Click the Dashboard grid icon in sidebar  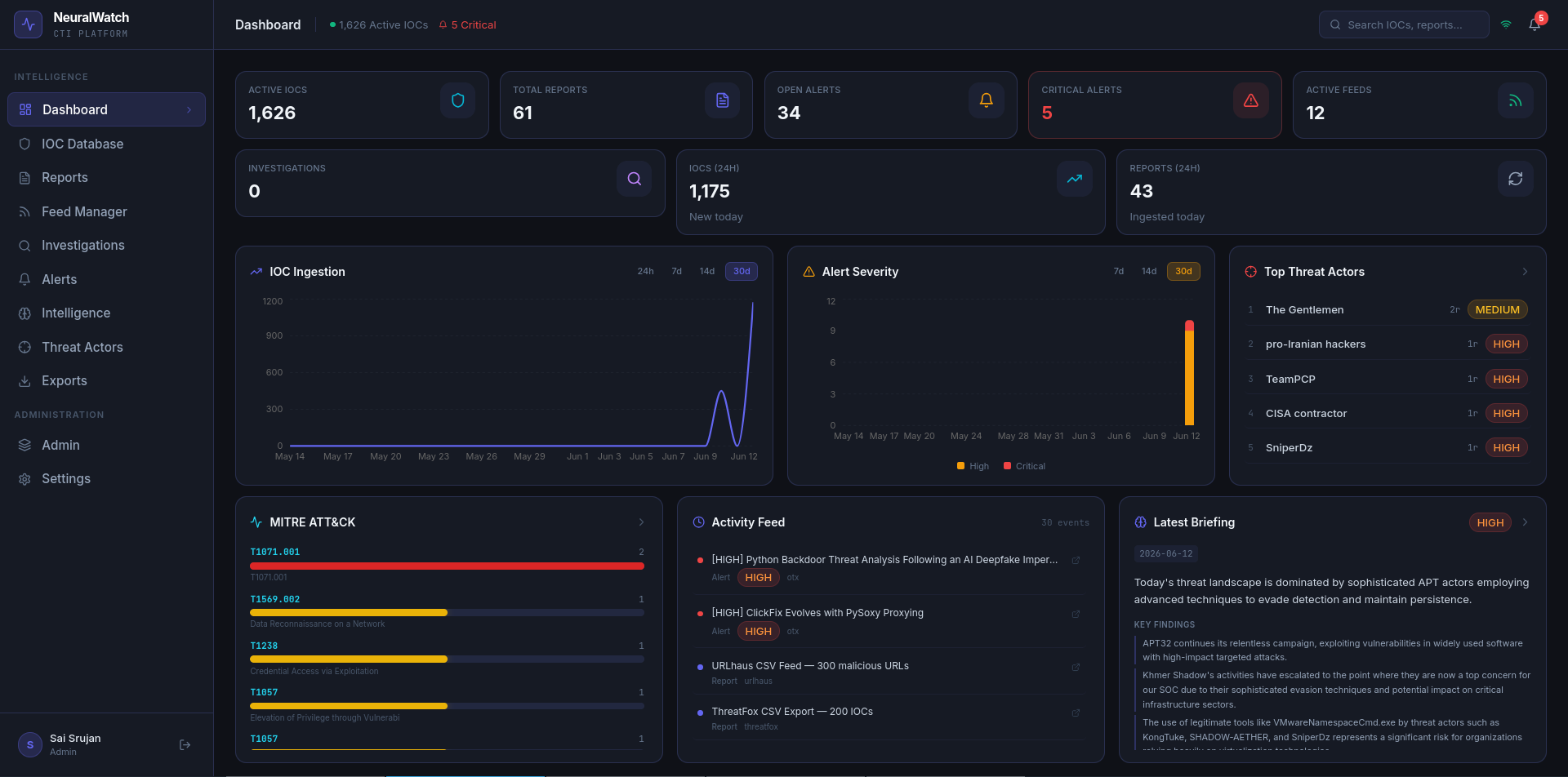click(x=25, y=109)
